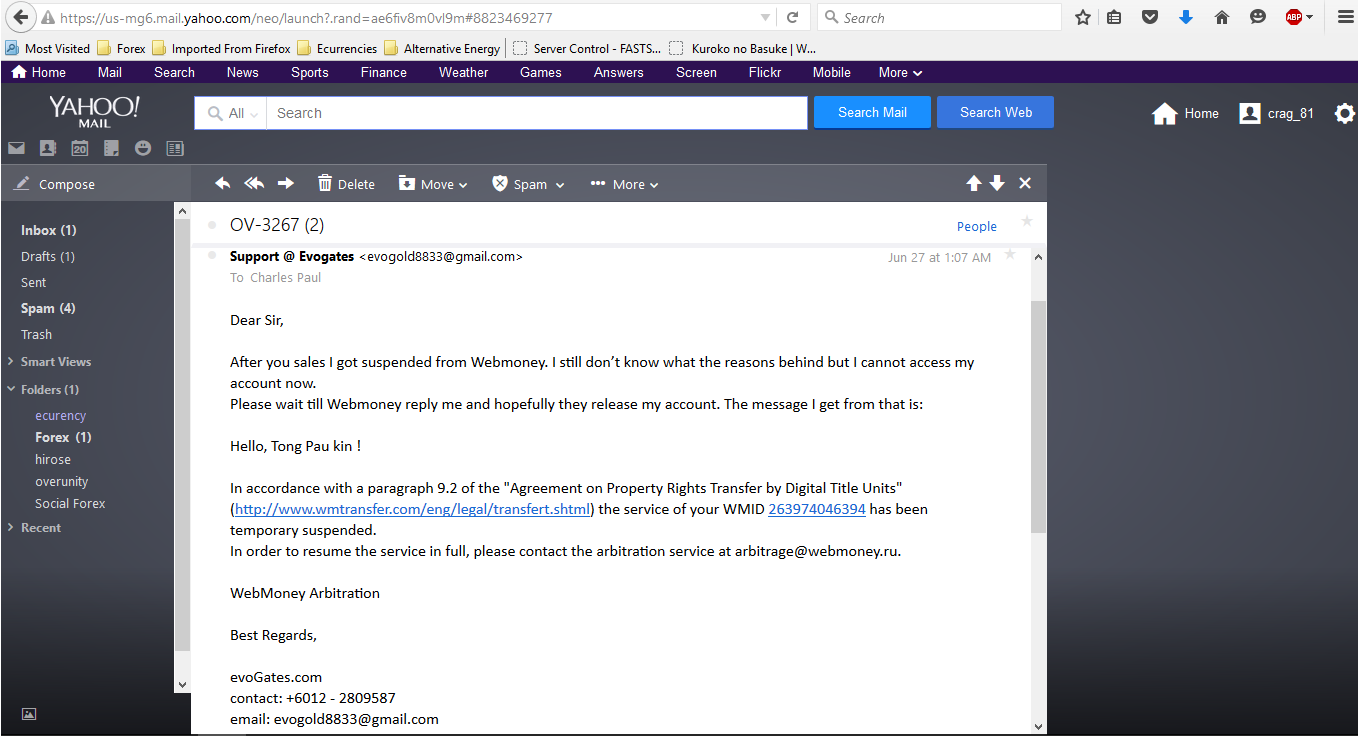Image resolution: width=1358 pixels, height=738 pixels.
Task: Bookmark this page with the star icon
Action: pos(1083,17)
